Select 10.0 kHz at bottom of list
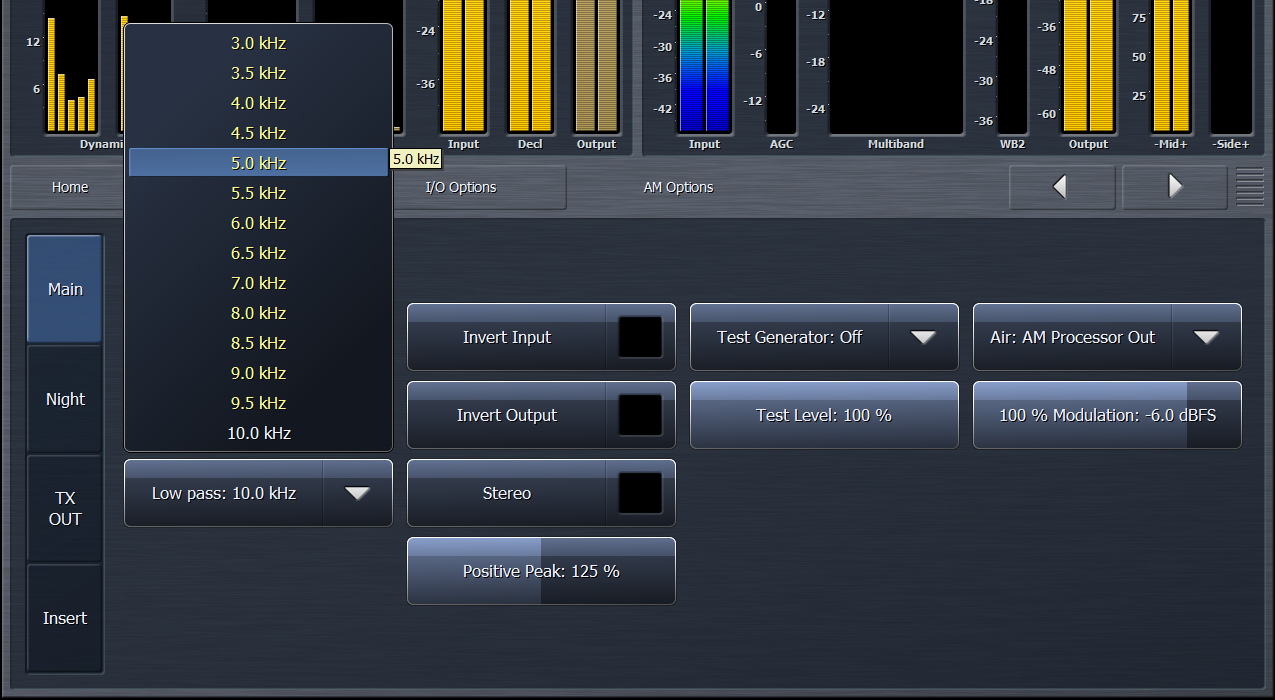This screenshot has width=1275, height=700. (258, 433)
